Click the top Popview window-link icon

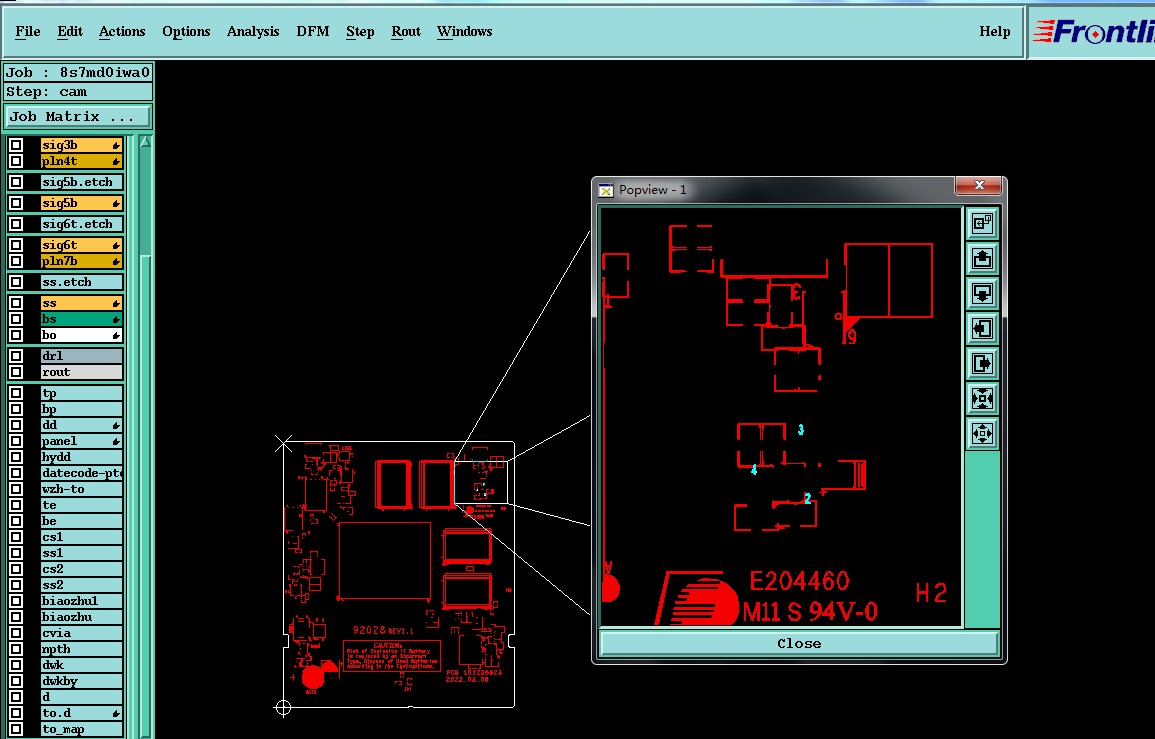(x=982, y=223)
